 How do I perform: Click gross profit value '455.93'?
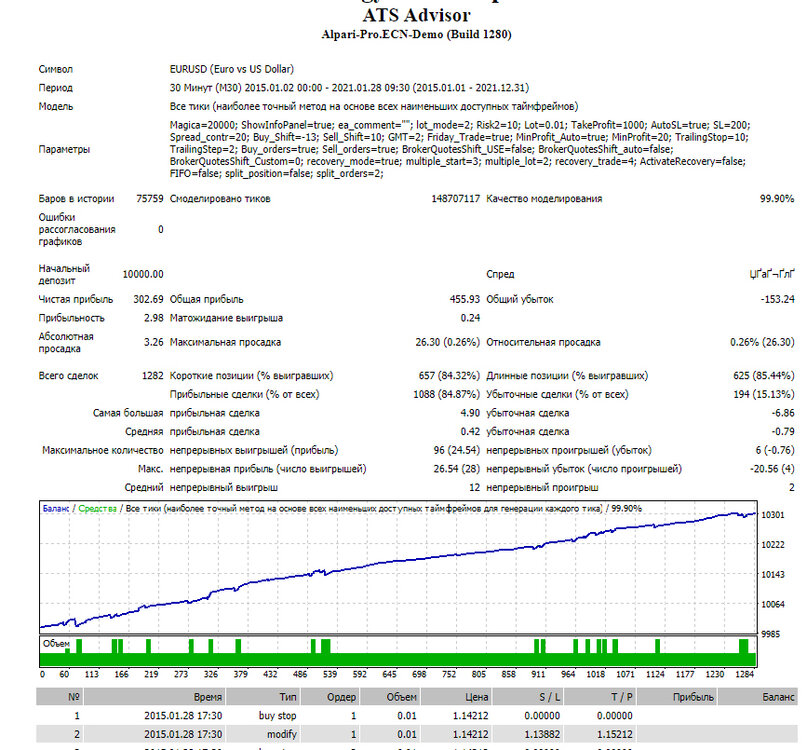(465, 299)
